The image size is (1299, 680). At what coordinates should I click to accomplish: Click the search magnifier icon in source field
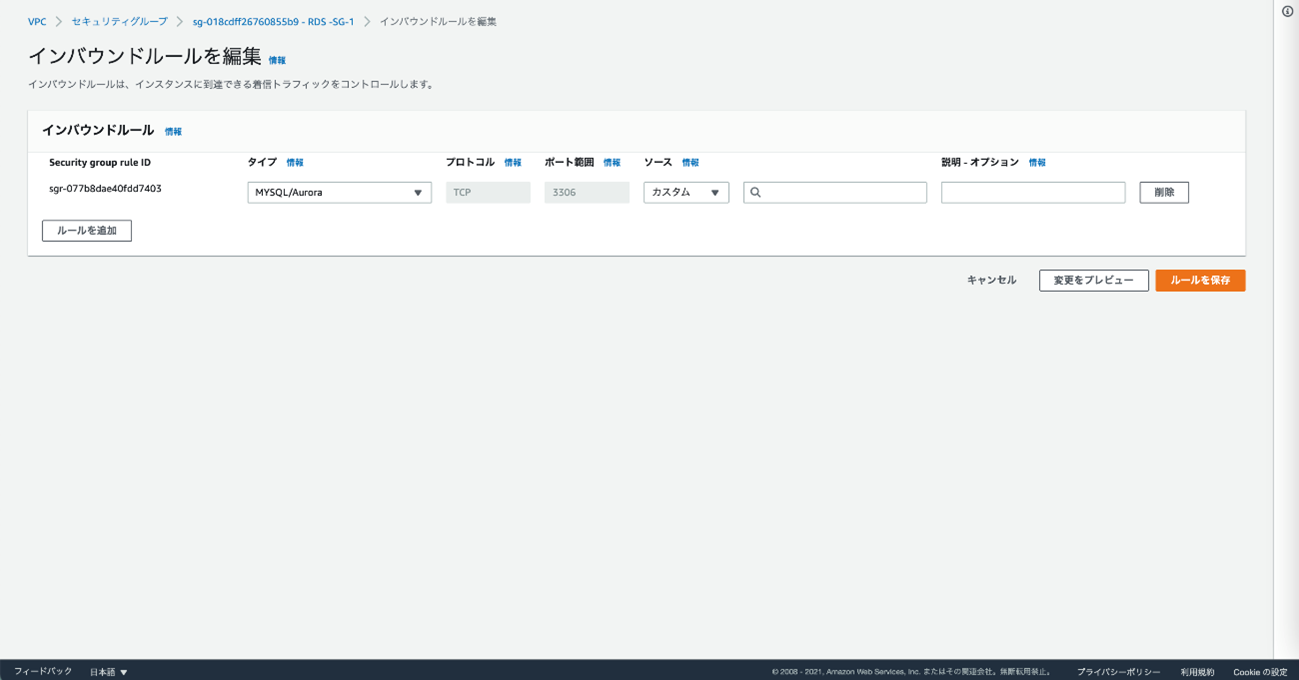[756, 192]
